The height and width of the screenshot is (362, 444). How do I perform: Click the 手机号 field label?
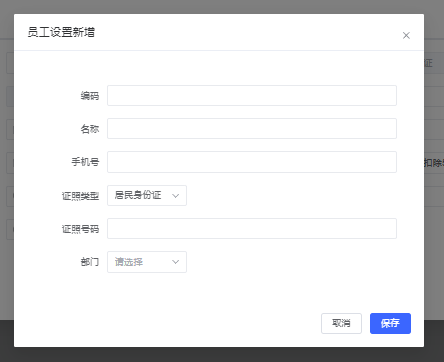(85, 162)
